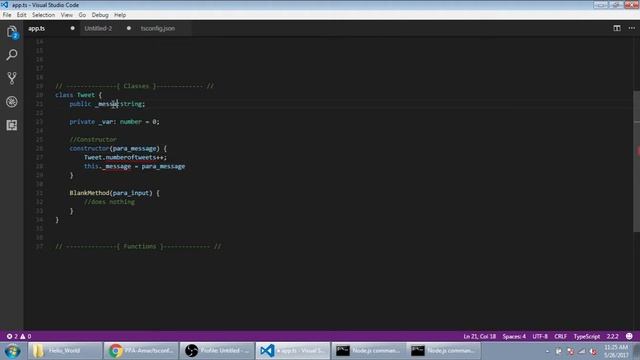Click the 'class' keyword before Tweet

pos(64,95)
